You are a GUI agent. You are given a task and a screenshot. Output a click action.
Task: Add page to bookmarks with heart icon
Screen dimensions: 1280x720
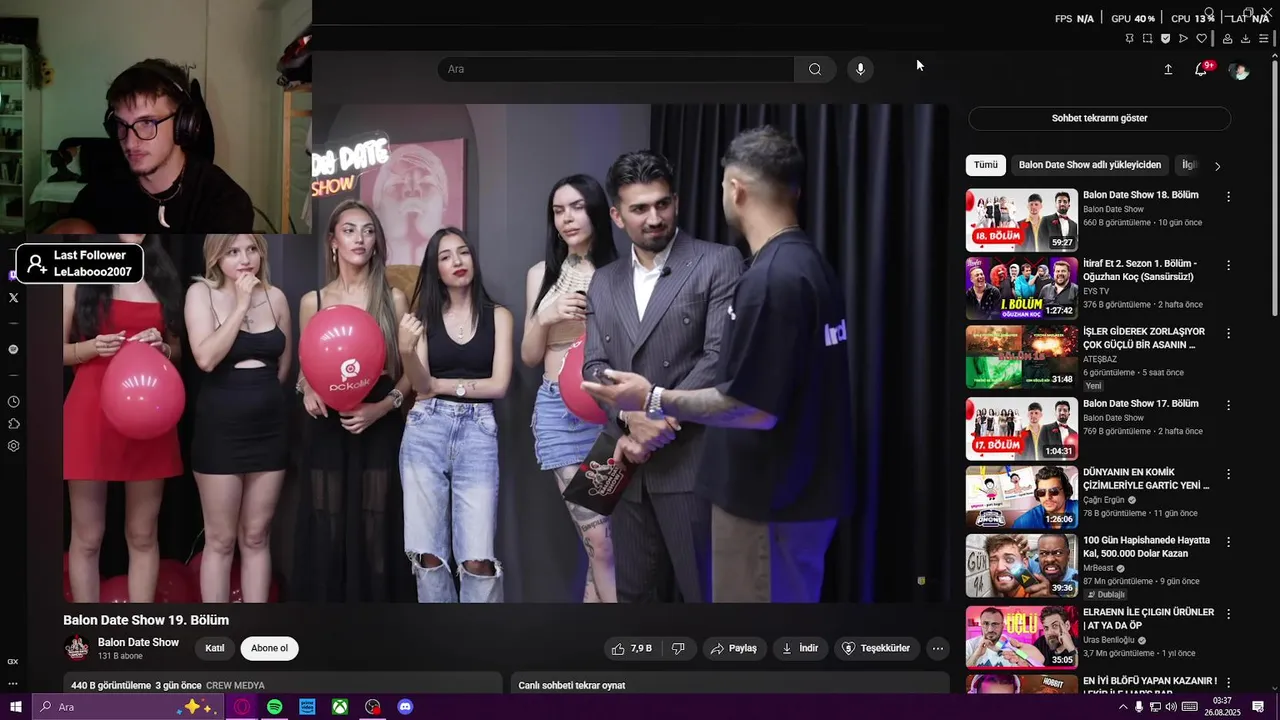pos(1201,39)
